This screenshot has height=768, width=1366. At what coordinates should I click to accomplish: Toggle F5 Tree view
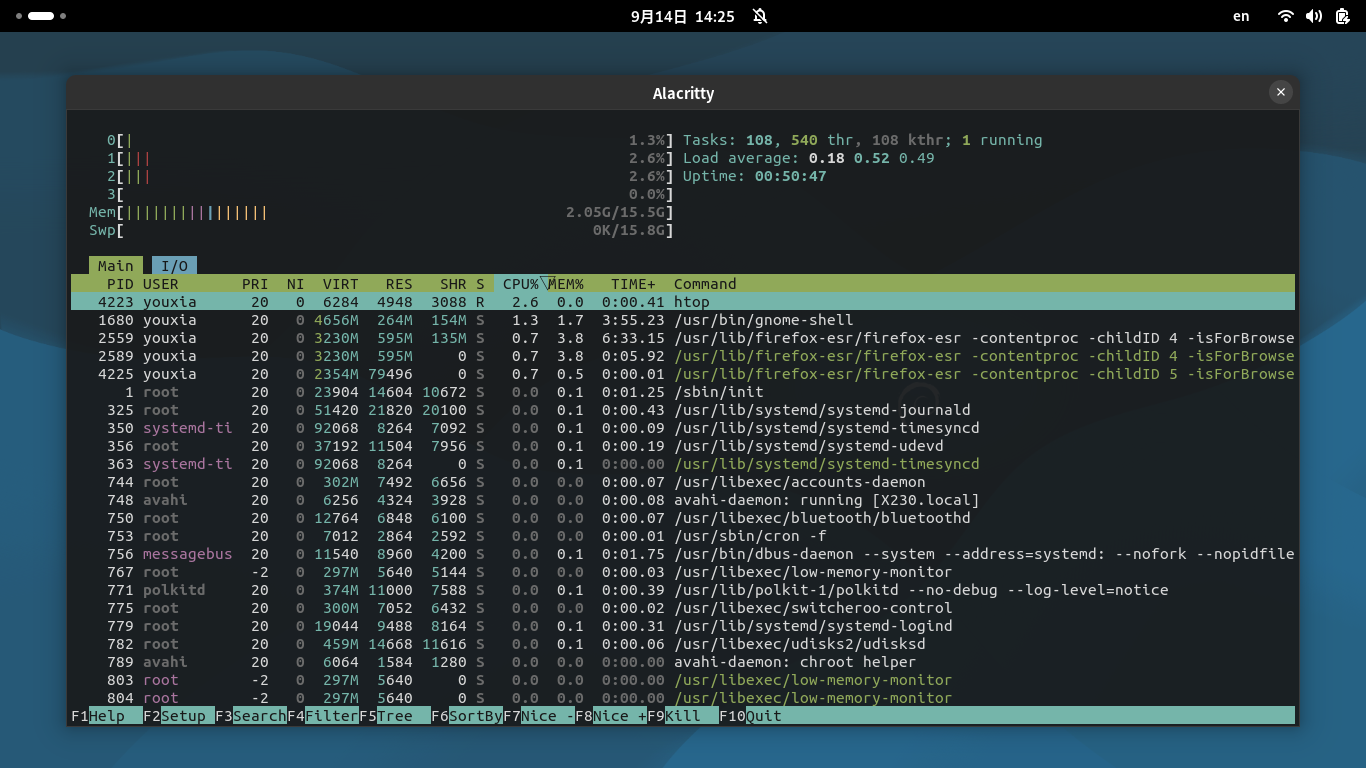[395, 716]
